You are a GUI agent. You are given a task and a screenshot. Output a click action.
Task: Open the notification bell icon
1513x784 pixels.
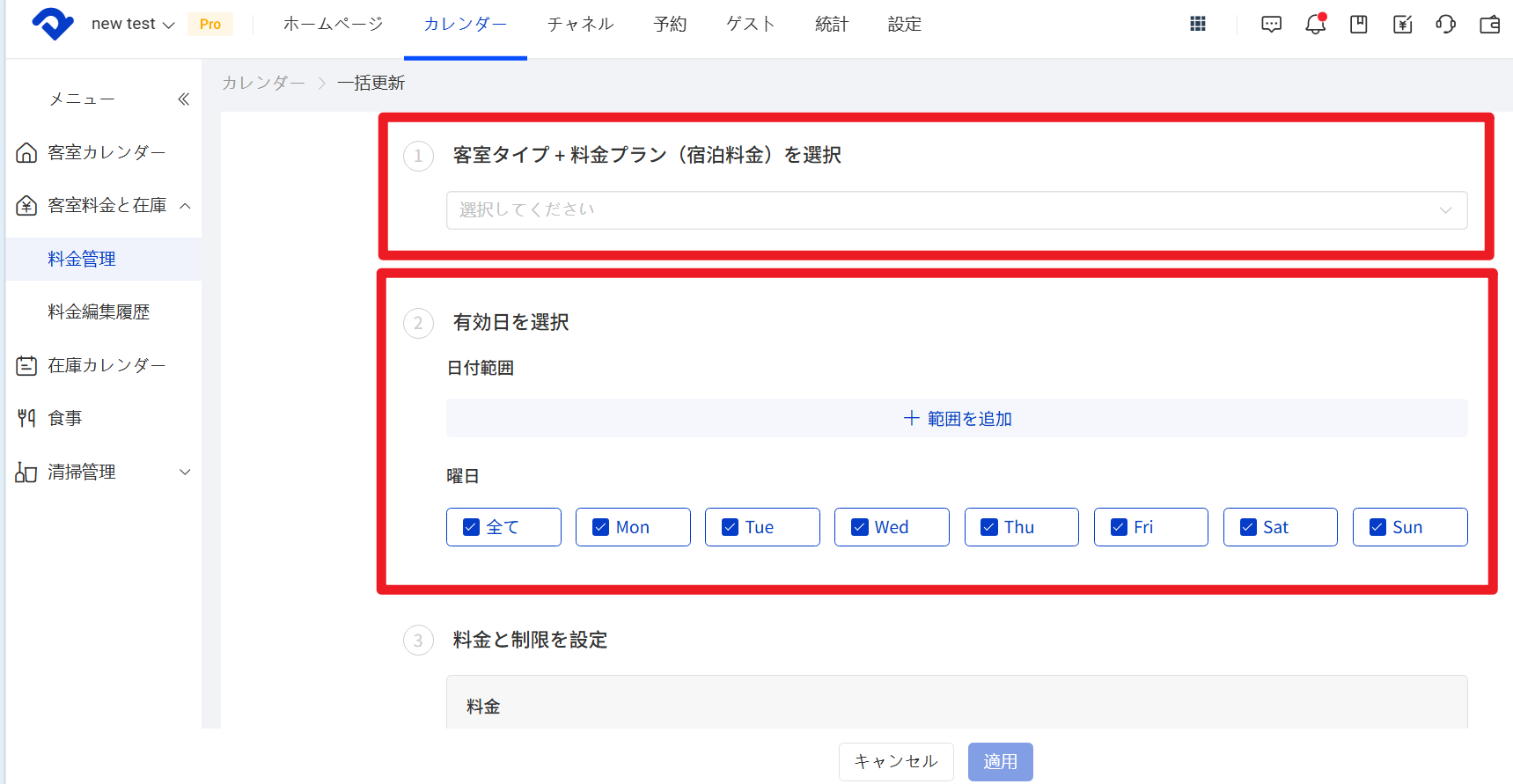[x=1316, y=24]
